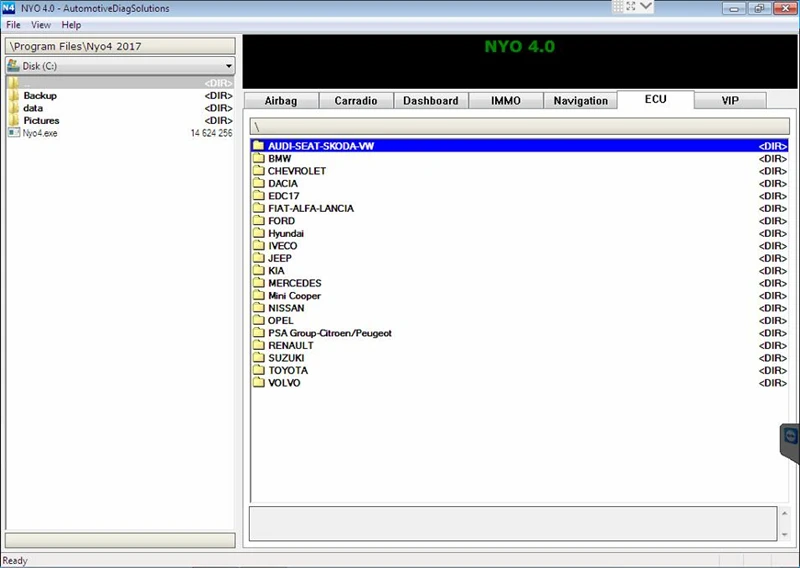Click the SUZUKI folder icon
The width and height of the screenshot is (800, 568).
tap(259, 358)
